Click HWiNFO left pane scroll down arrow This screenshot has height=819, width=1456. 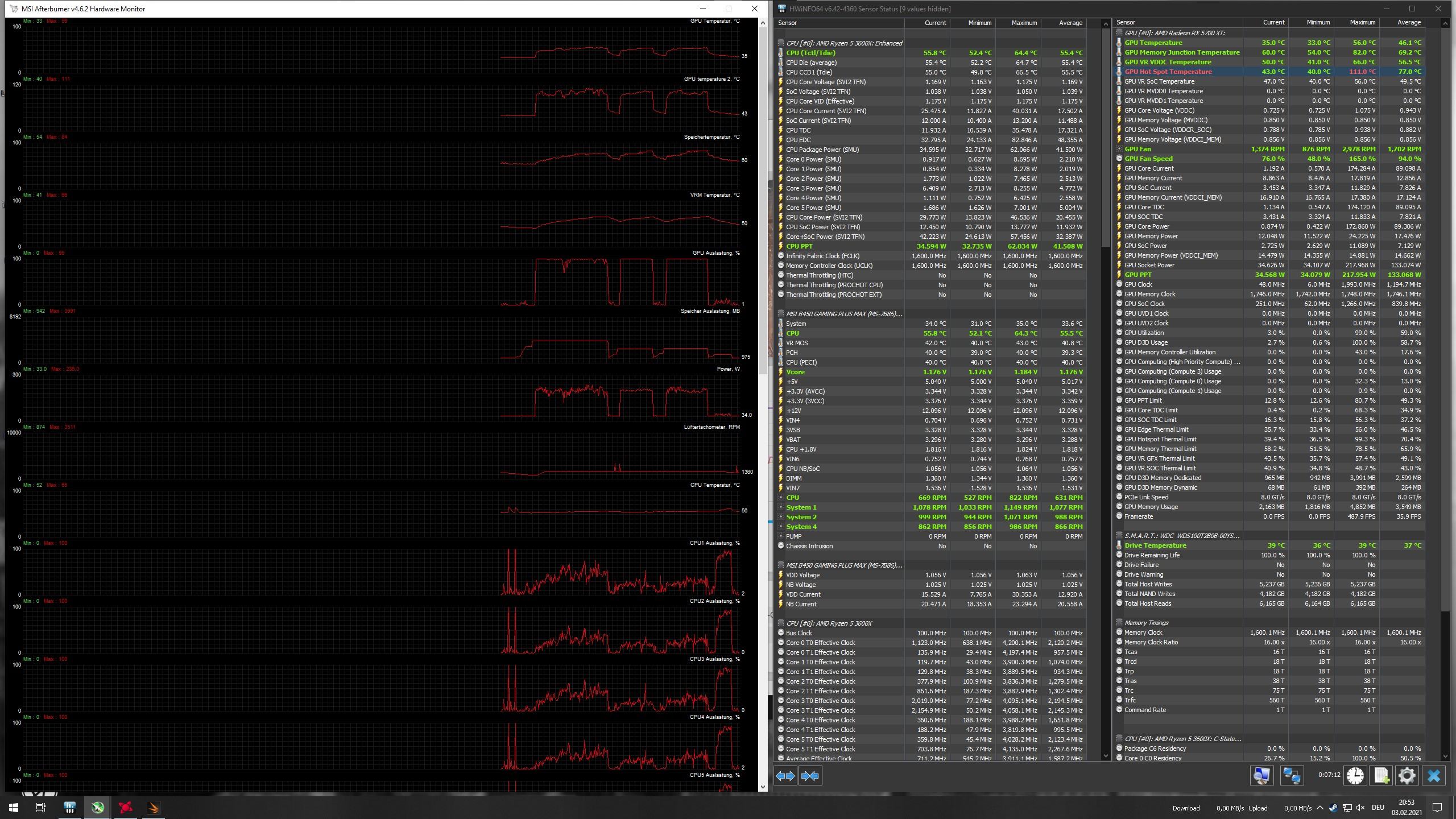(x=1106, y=756)
